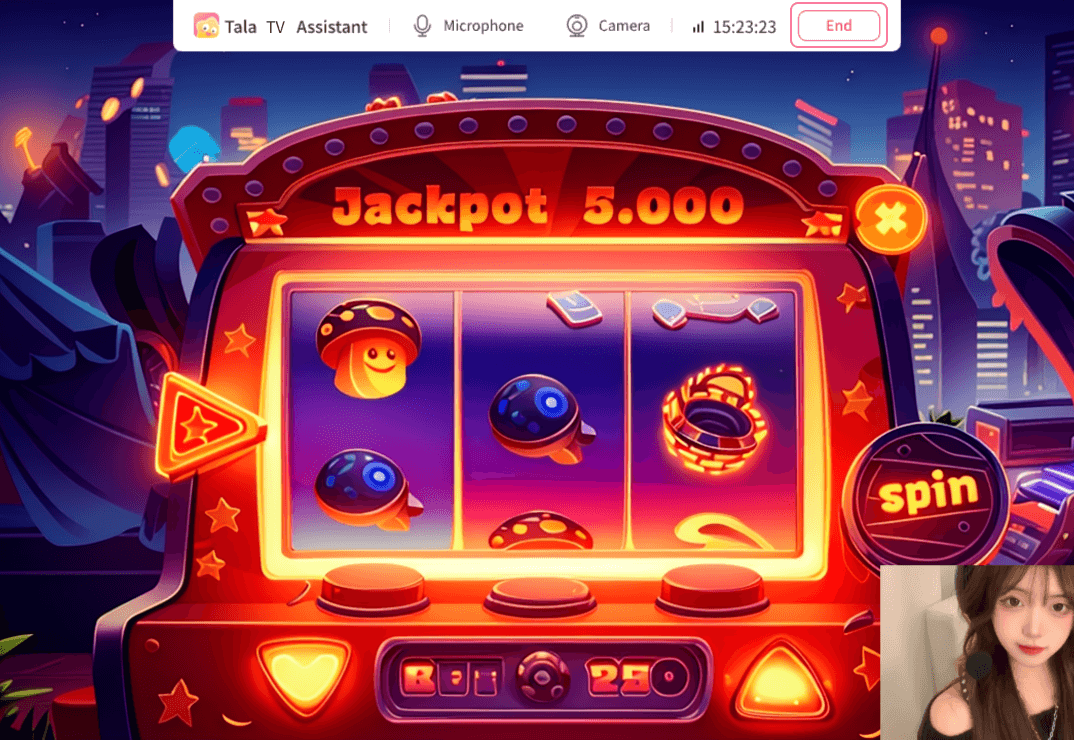This screenshot has width=1074, height=740.
Task: Select the blue-eyed orb in left reel
Action: [x=366, y=489]
